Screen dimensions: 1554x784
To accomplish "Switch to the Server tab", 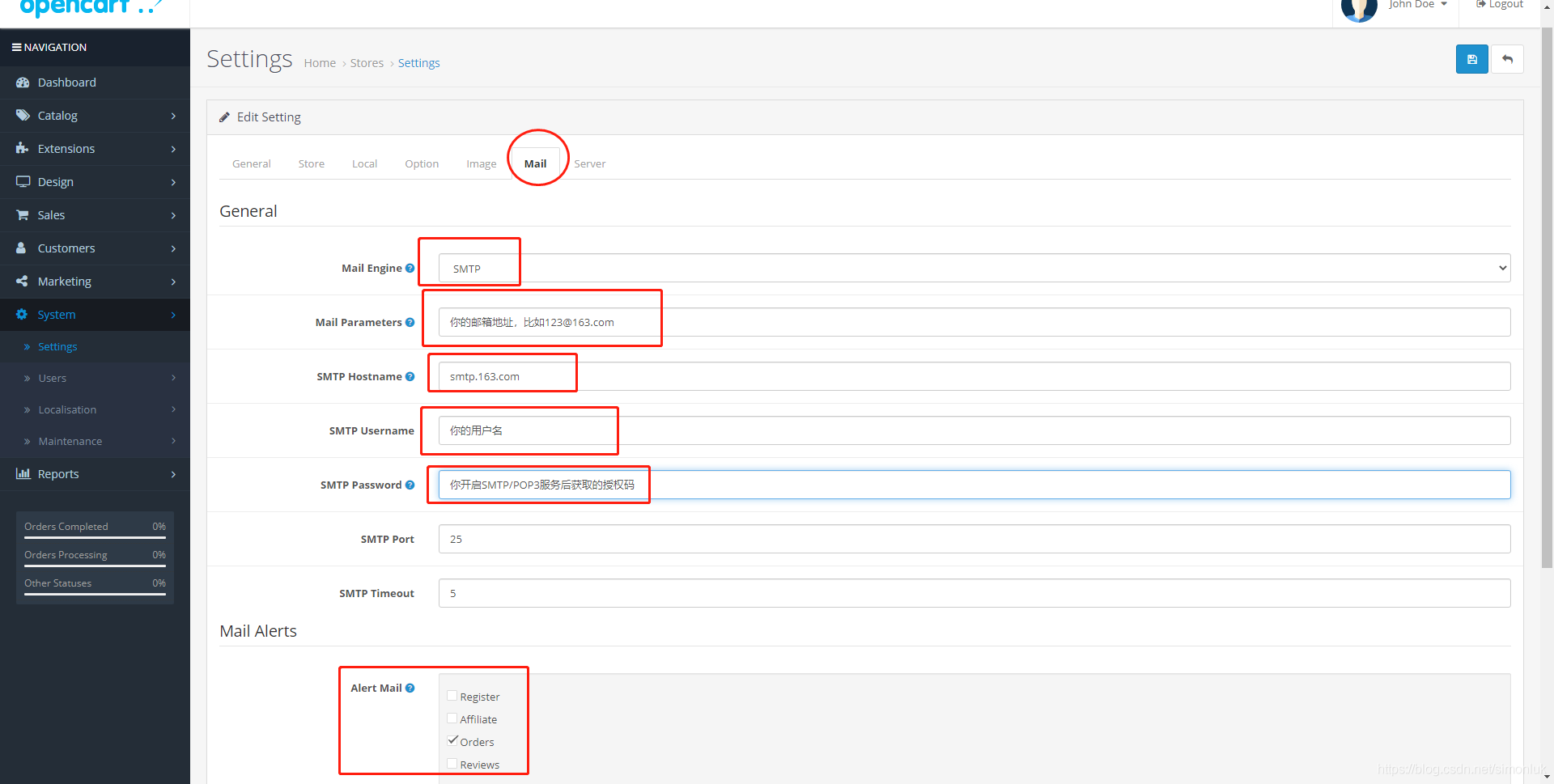I will [x=589, y=163].
